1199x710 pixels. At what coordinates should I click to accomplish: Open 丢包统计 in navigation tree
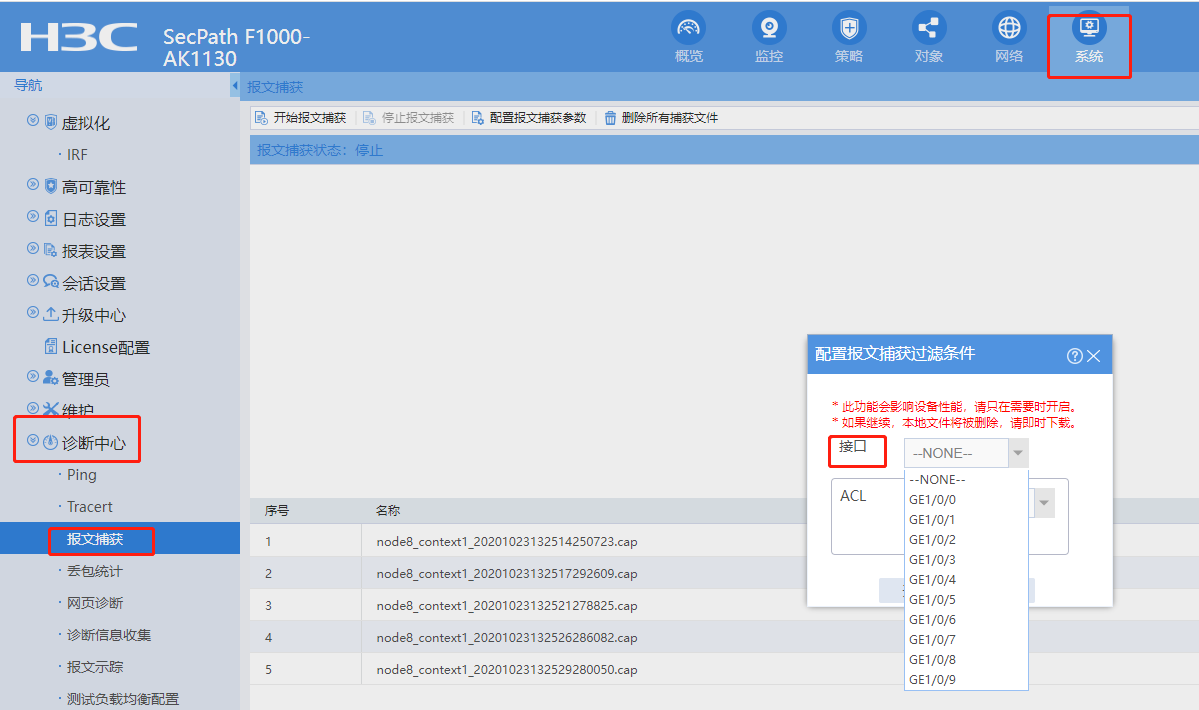[95, 571]
